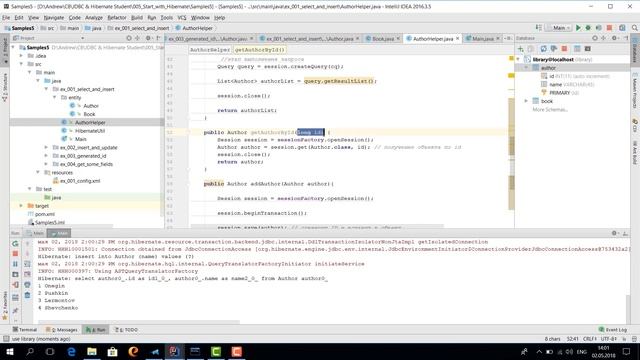Open database console icon in Database toolbar
This screenshot has width=640, height=360.
point(588,49)
